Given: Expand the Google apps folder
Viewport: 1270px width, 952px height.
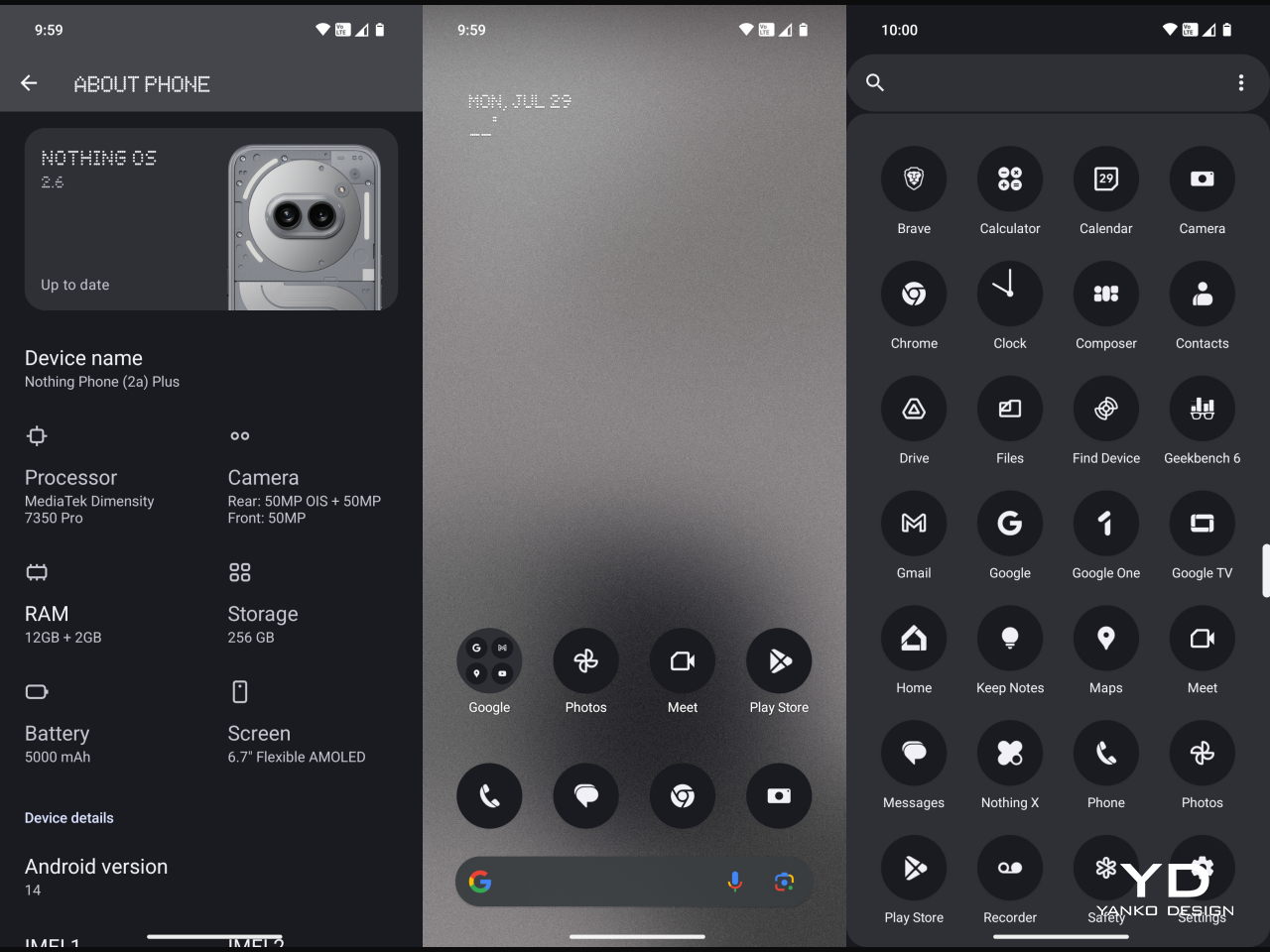Looking at the screenshot, I should coord(489,661).
